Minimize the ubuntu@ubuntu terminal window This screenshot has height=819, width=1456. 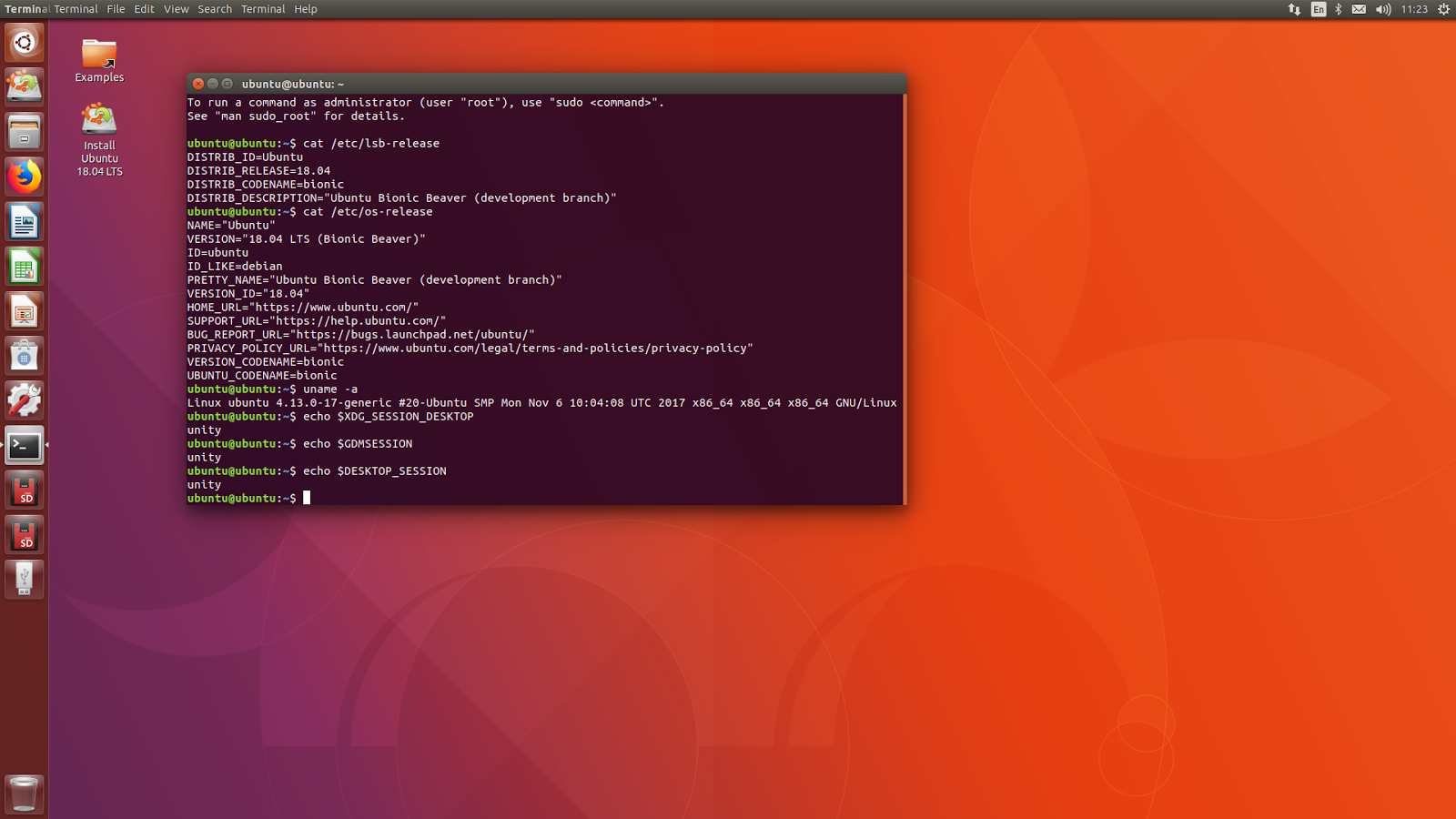[213, 84]
